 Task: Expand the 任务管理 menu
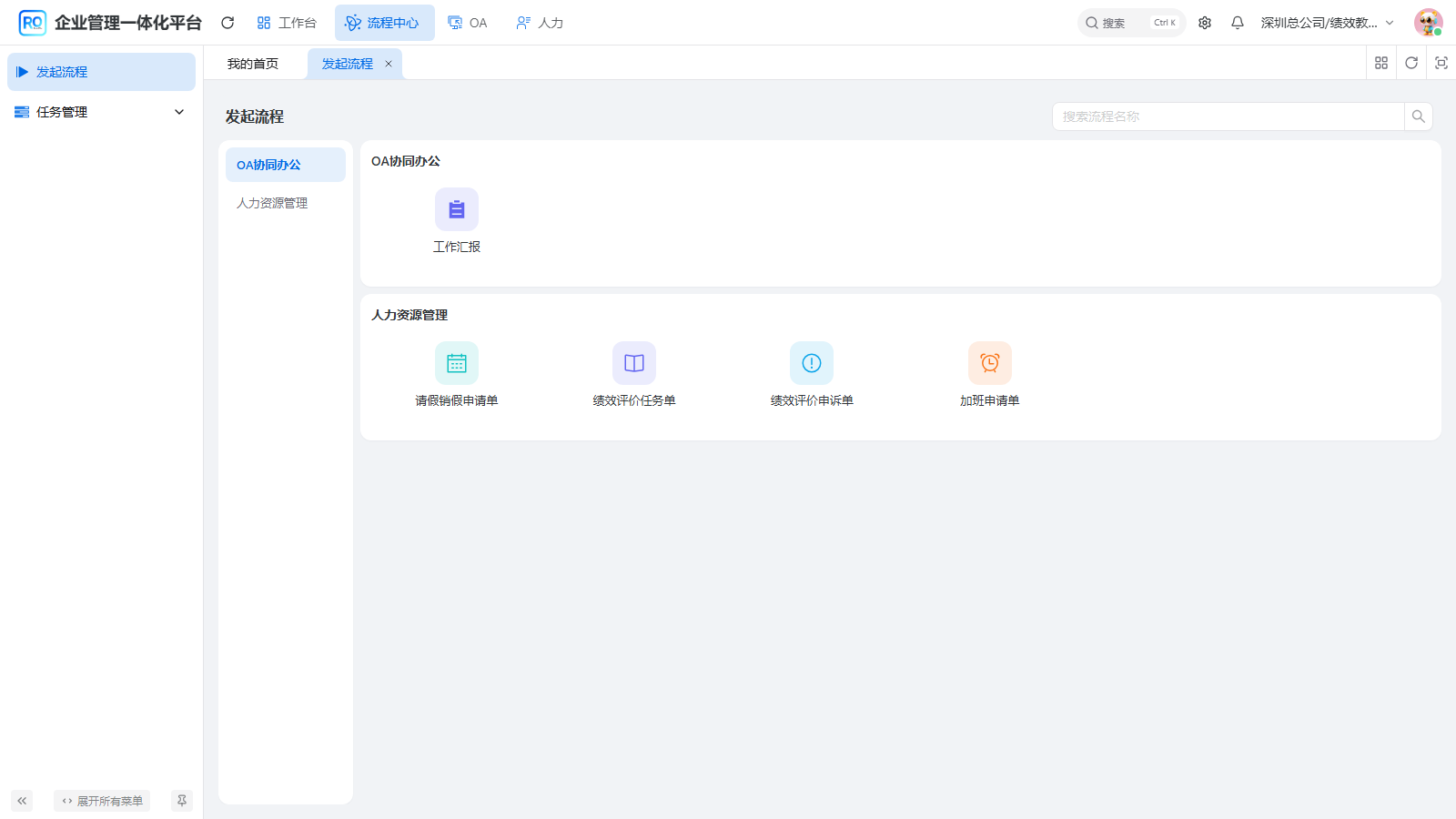tap(101, 112)
